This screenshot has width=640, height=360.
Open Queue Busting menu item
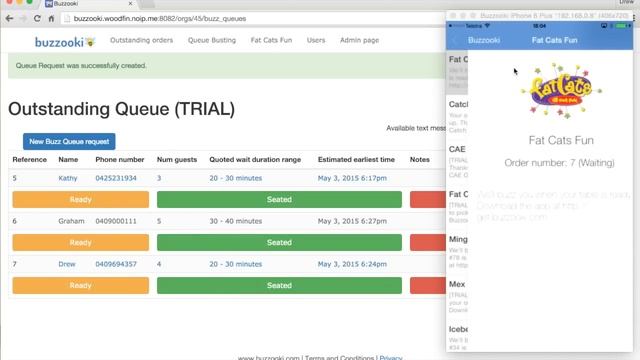click(x=212, y=40)
